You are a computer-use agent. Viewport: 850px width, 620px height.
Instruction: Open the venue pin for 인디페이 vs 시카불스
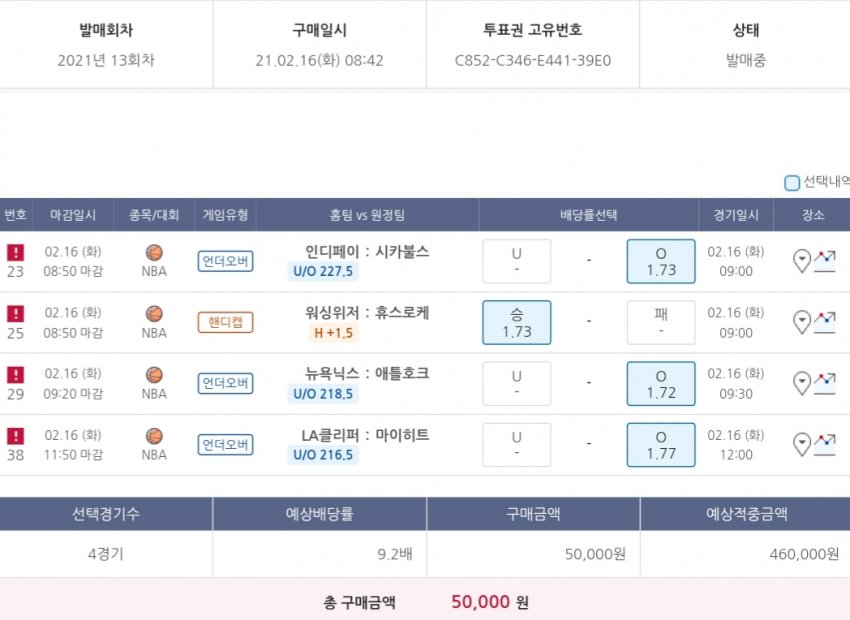tap(801, 262)
